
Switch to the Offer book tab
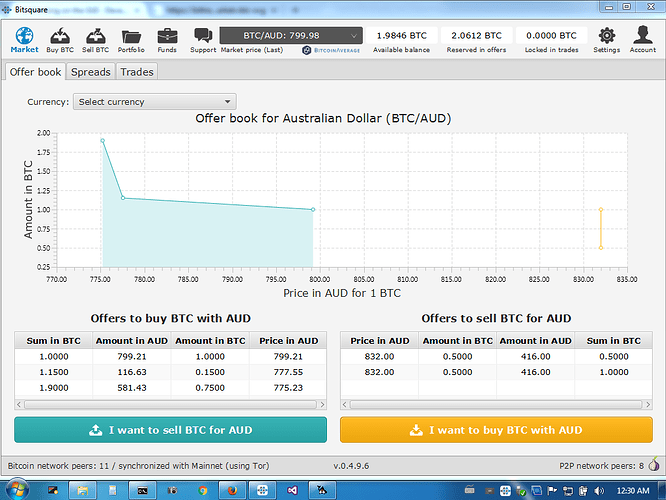pyautogui.click(x=35, y=72)
